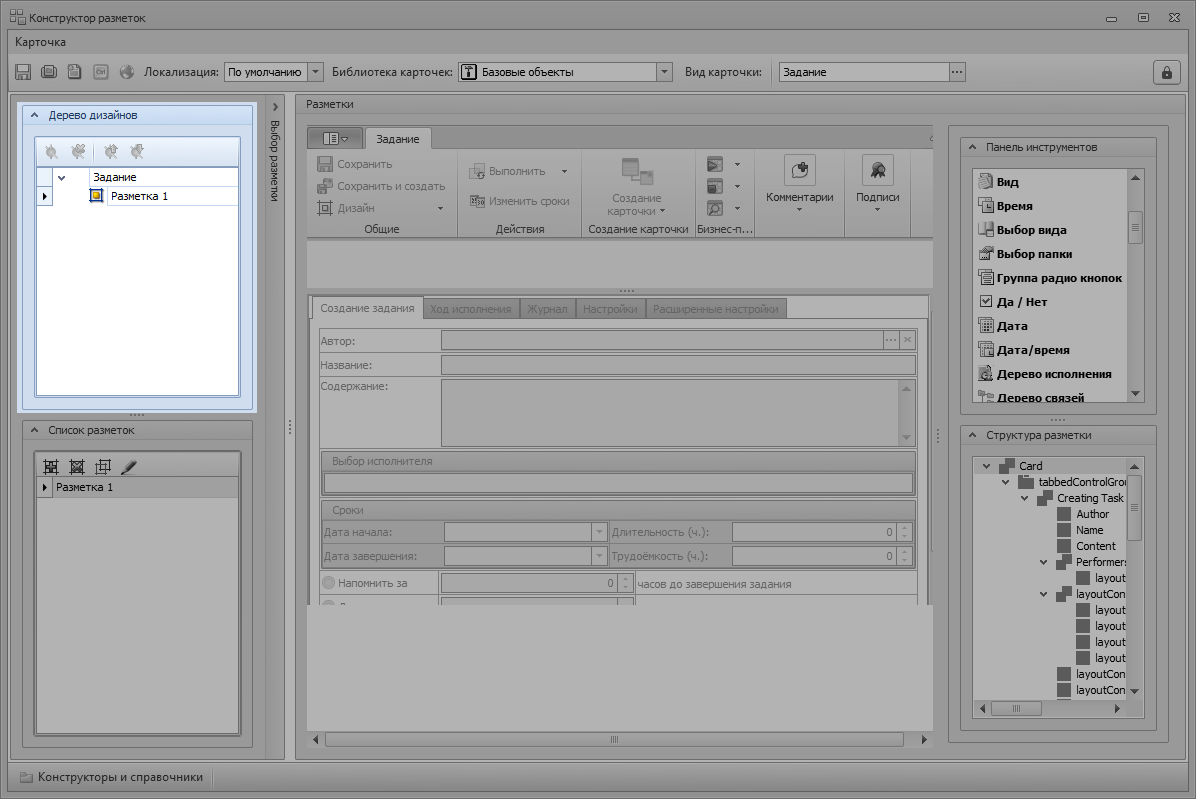Select the Выбор папки tool
1196x799 pixels.
coord(1036,254)
